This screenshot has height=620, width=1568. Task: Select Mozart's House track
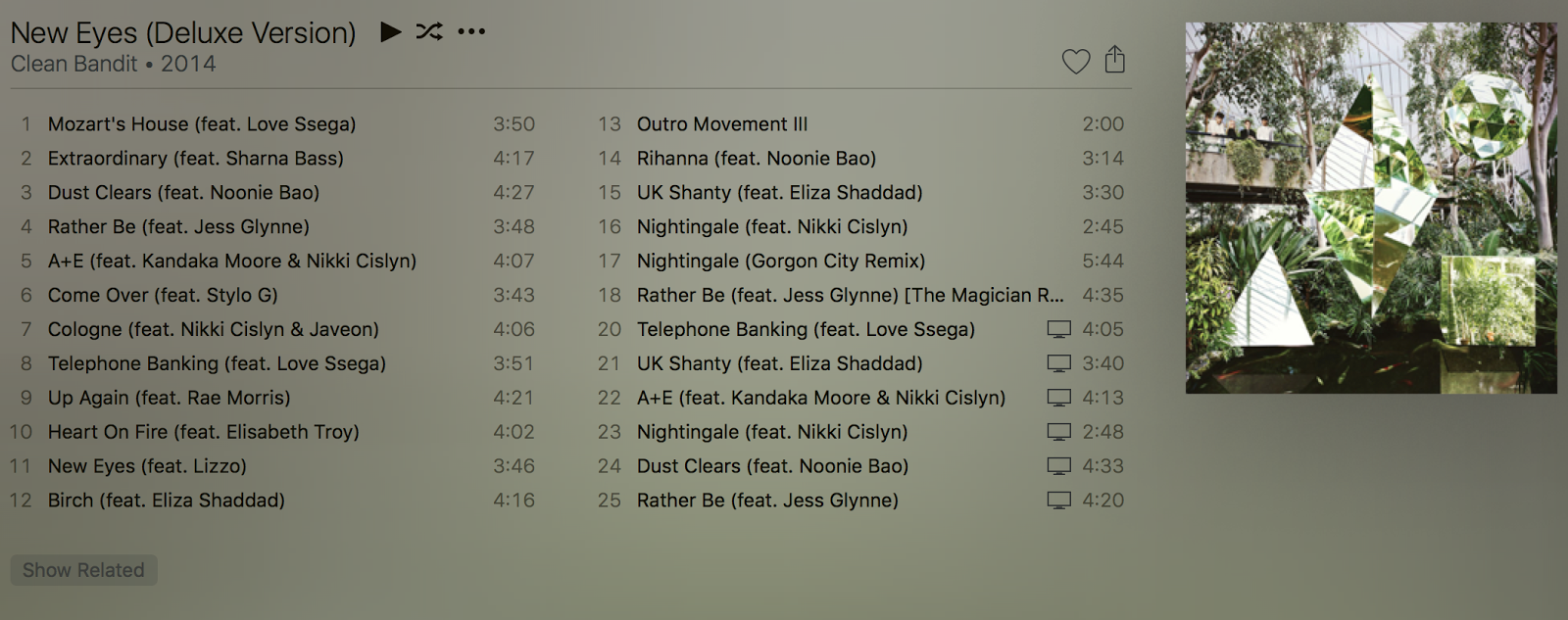click(273, 124)
